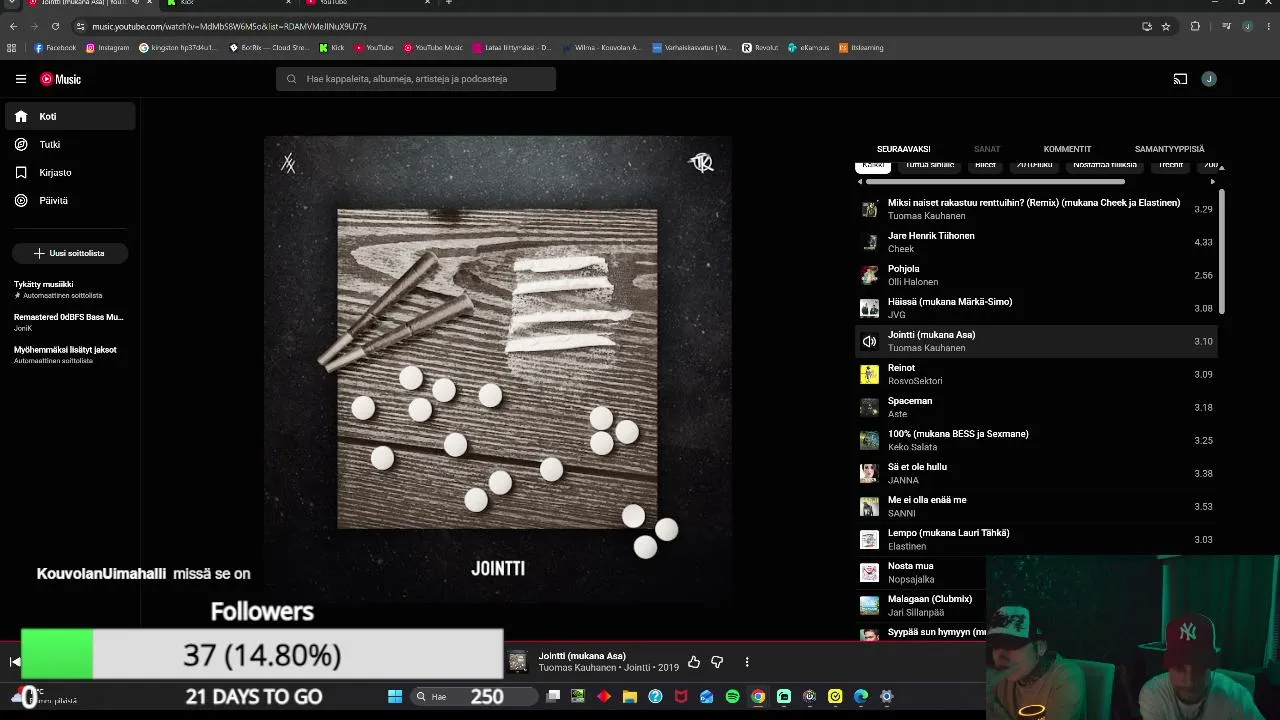Switch to SEURAAVAKSI tab
1280x720 pixels.
pyautogui.click(x=903, y=149)
